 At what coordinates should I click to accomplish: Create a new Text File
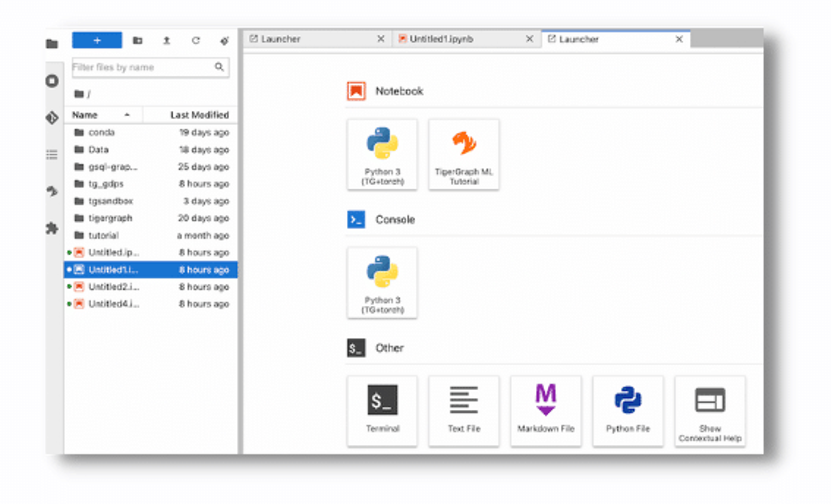pos(464,411)
